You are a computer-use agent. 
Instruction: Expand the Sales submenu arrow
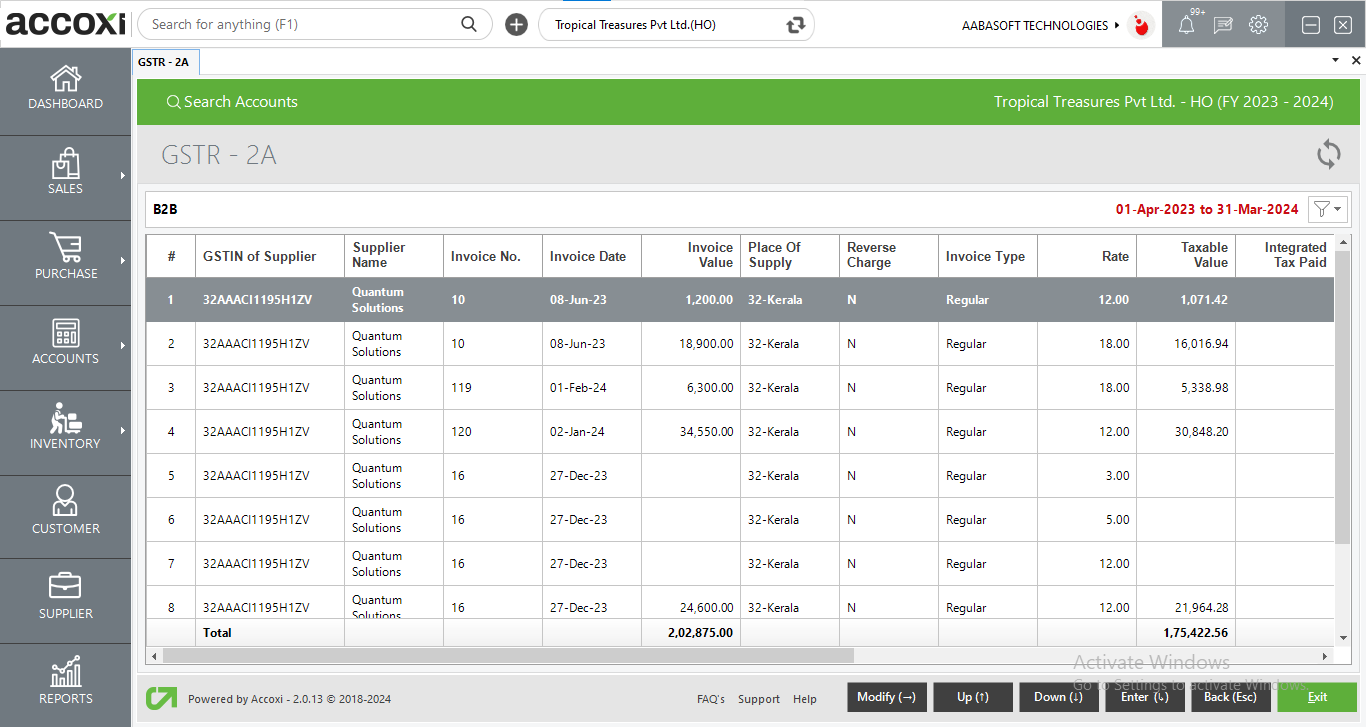point(123,176)
